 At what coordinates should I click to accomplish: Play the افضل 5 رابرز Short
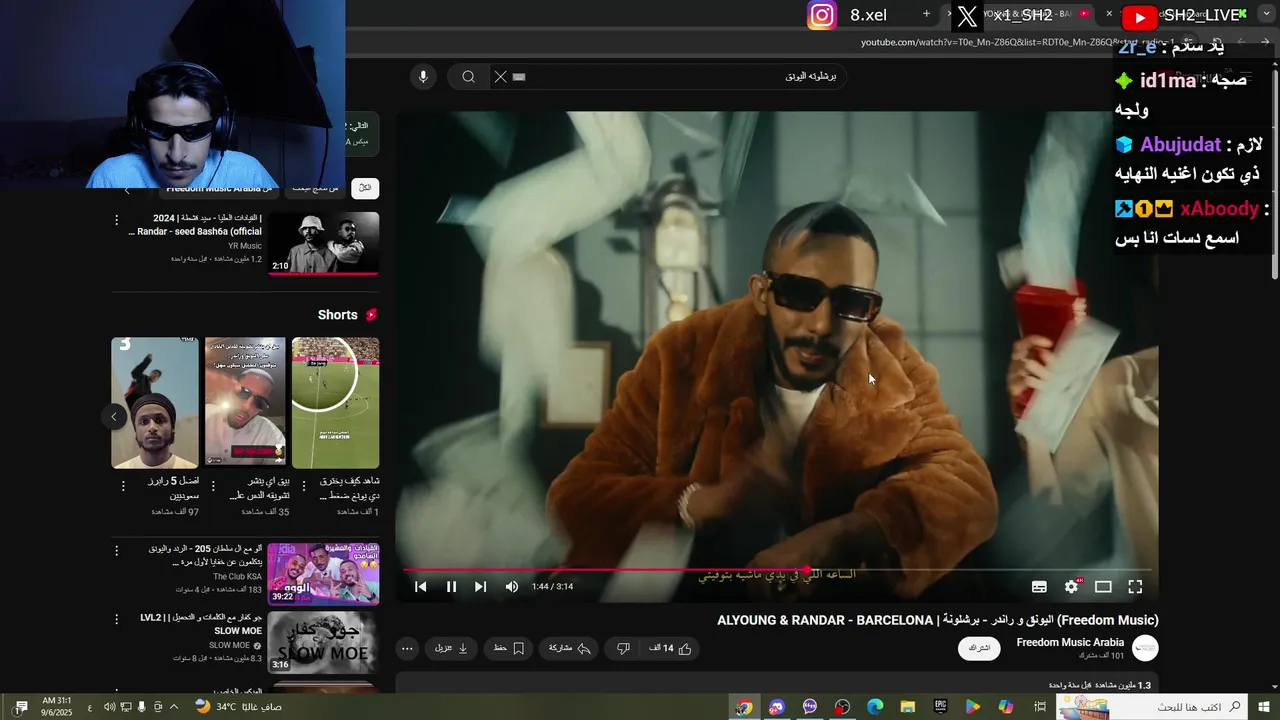tap(155, 403)
